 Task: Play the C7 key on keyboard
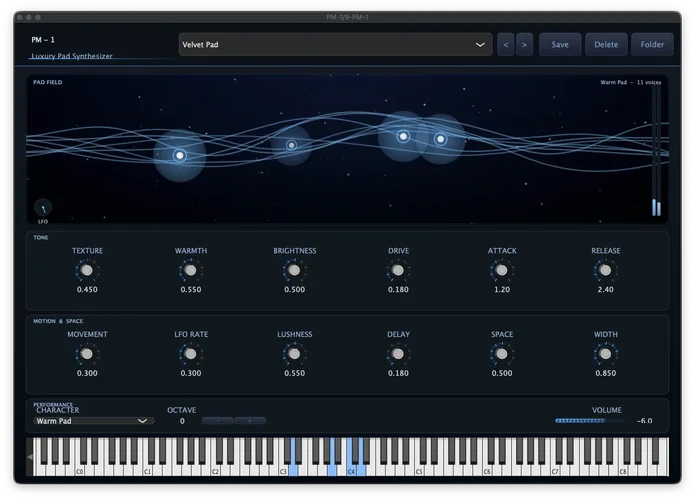click(x=555, y=471)
